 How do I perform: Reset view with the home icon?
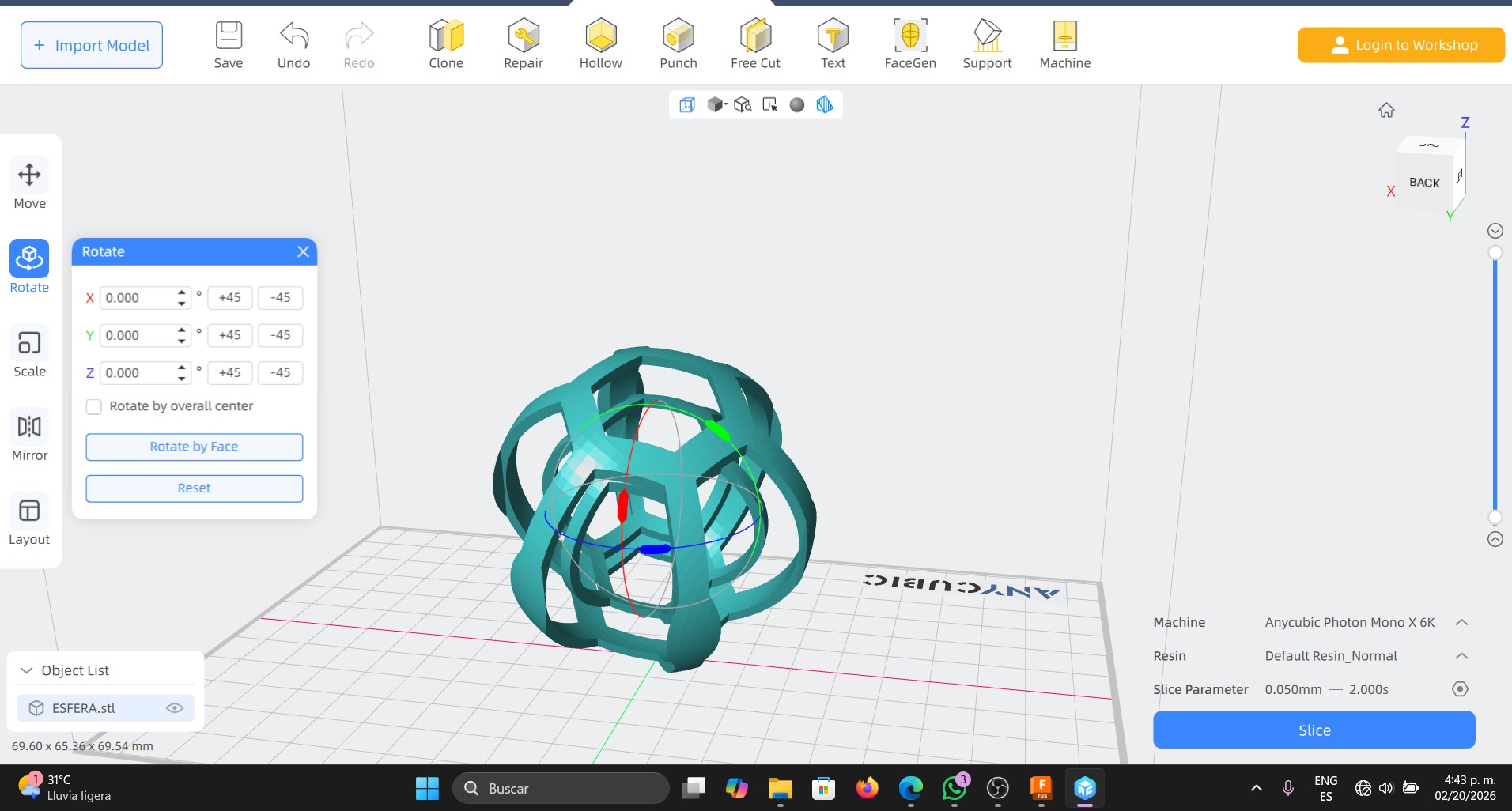pyautogui.click(x=1386, y=111)
